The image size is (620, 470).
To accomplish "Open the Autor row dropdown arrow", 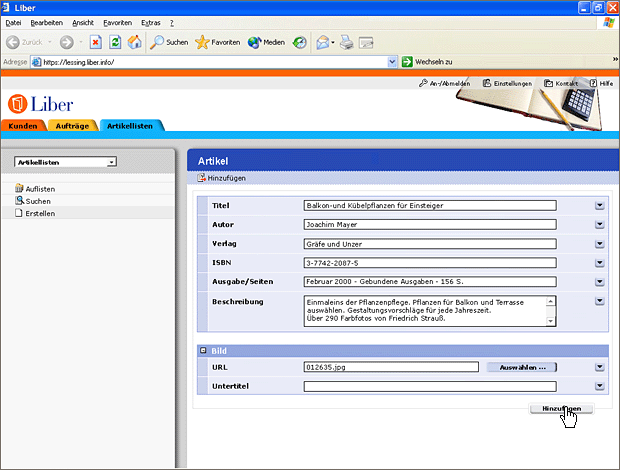I will click(x=599, y=225).
